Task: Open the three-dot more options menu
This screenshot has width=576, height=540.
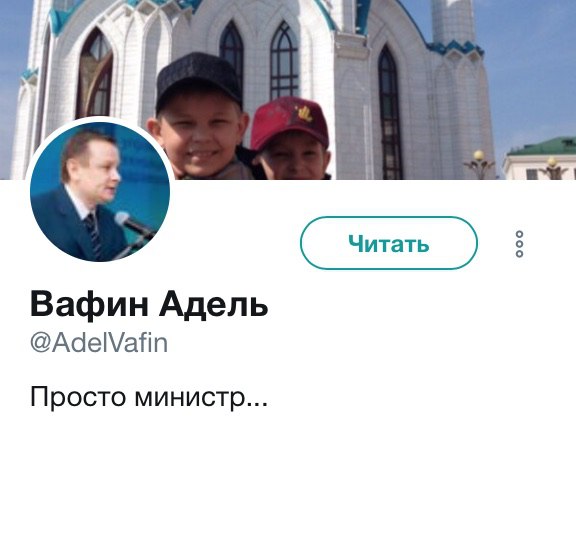Action: [519, 244]
